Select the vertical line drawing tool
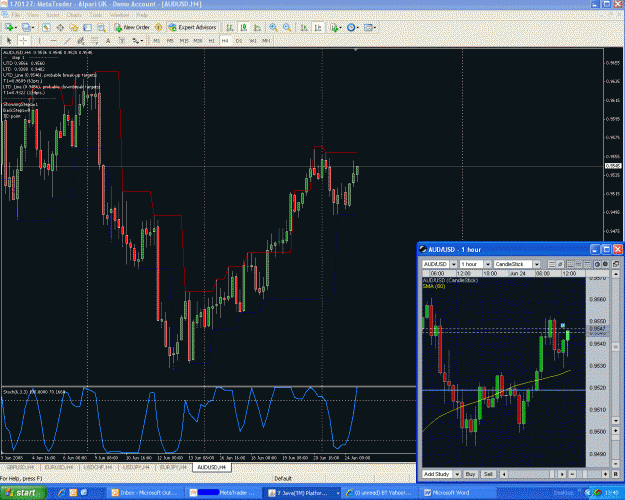 pos(39,41)
